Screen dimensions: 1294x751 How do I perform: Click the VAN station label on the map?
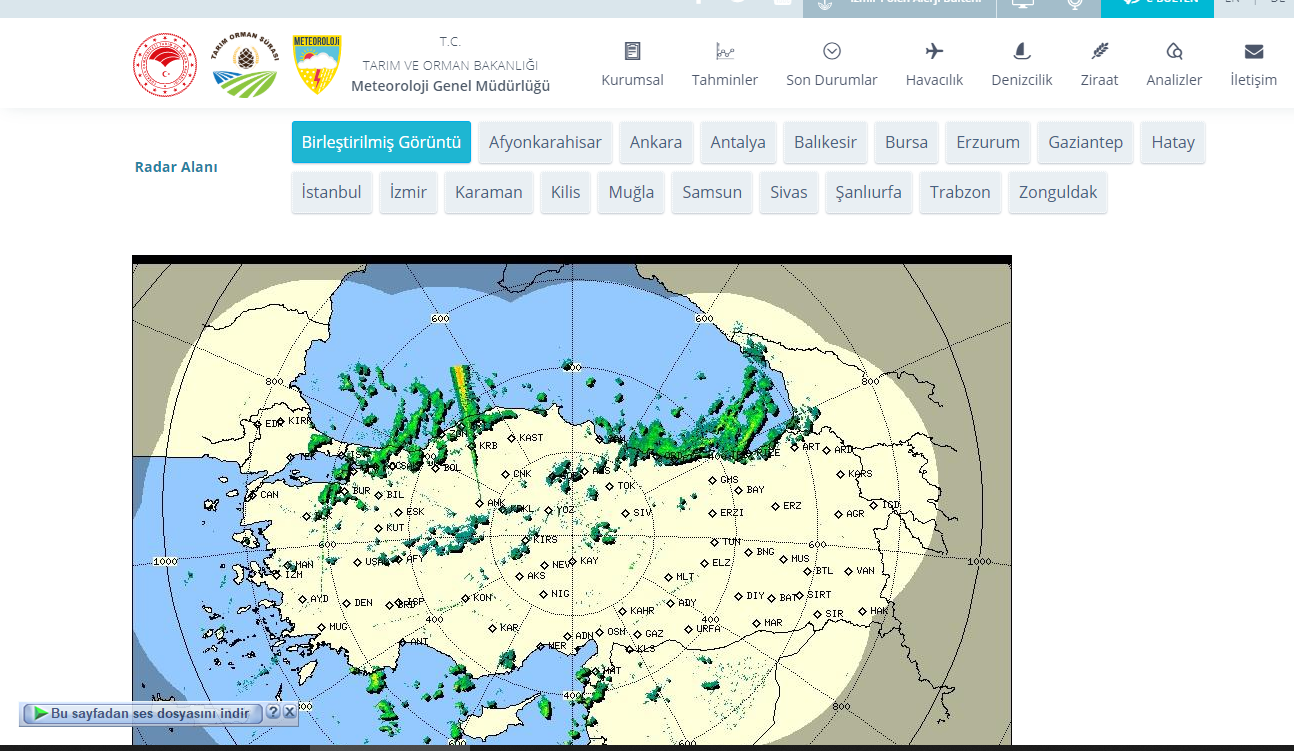(866, 571)
